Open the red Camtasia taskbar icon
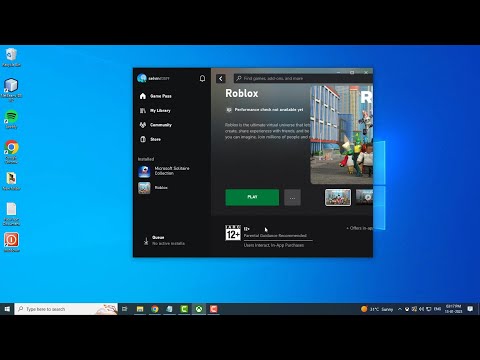Viewport: 480px width, 360px height. pyautogui.click(x=214, y=309)
